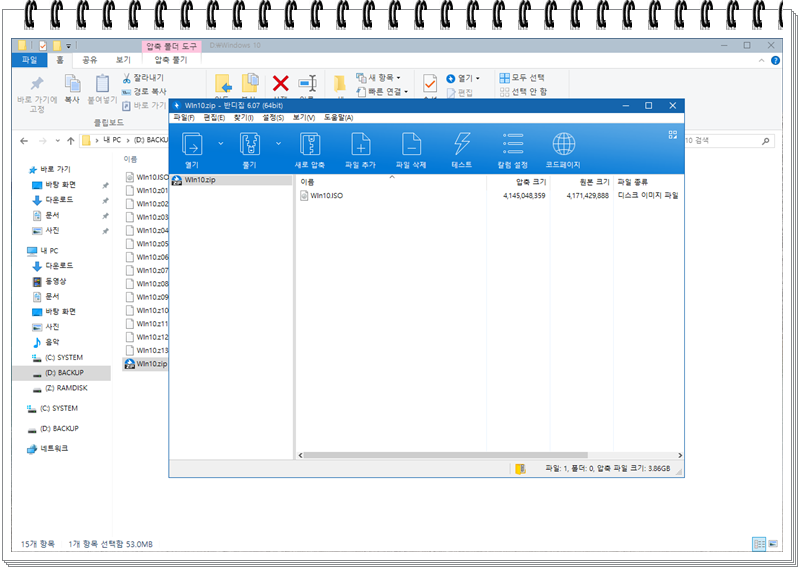Click the Bandizip 열기 (Open) toolbar icon

[x=192, y=144]
